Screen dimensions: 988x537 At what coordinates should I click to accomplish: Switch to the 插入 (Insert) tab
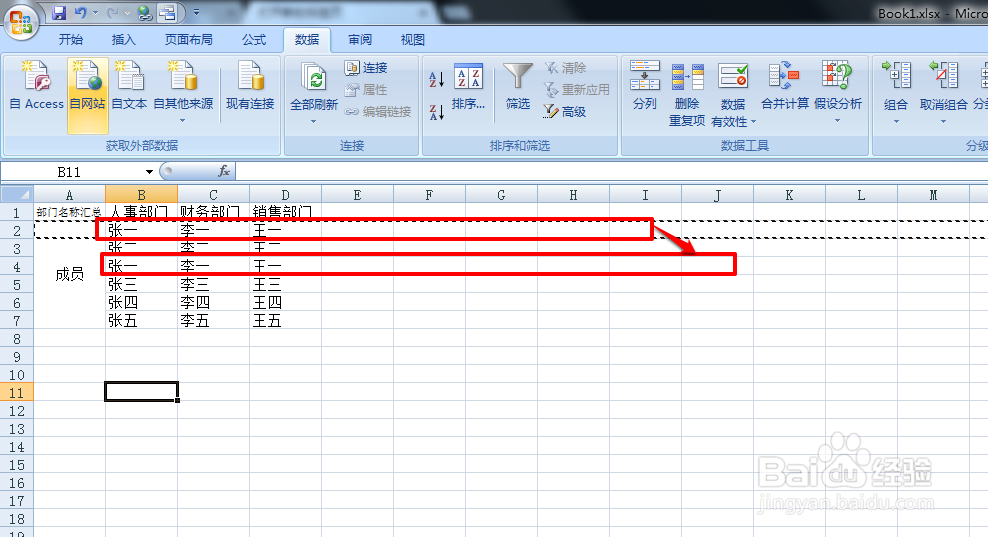tap(124, 40)
